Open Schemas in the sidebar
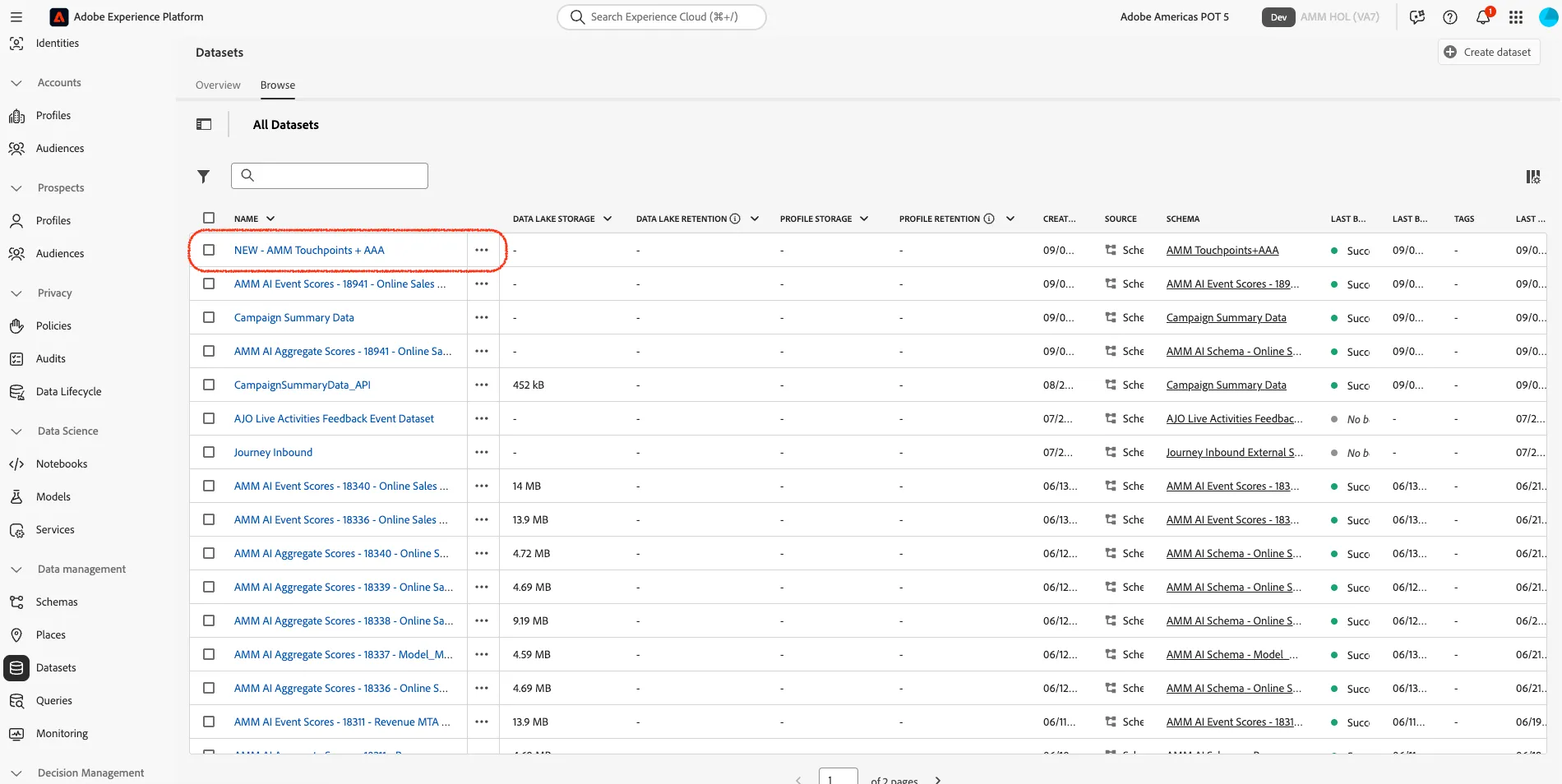 pyautogui.click(x=57, y=602)
